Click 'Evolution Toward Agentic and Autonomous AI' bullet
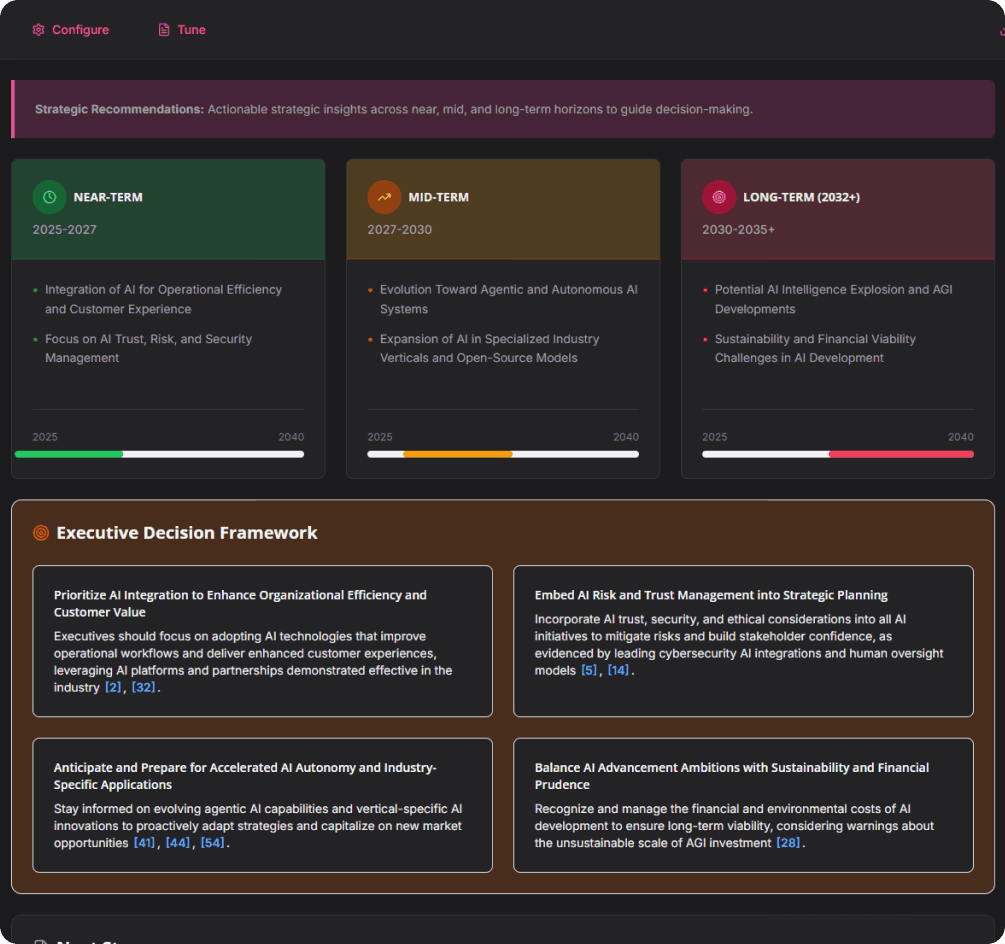This screenshot has height=944, width=1005. pos(508,299)
